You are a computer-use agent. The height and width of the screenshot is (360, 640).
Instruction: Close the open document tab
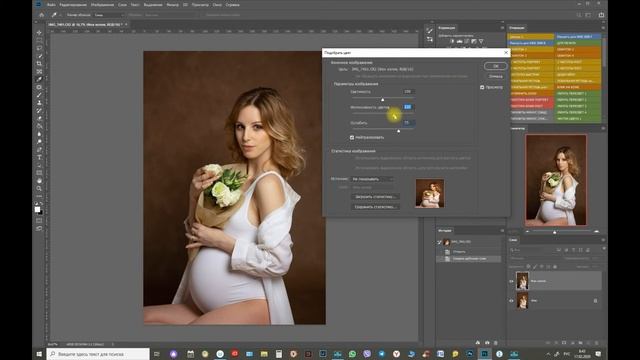click(x=126, y=24)
